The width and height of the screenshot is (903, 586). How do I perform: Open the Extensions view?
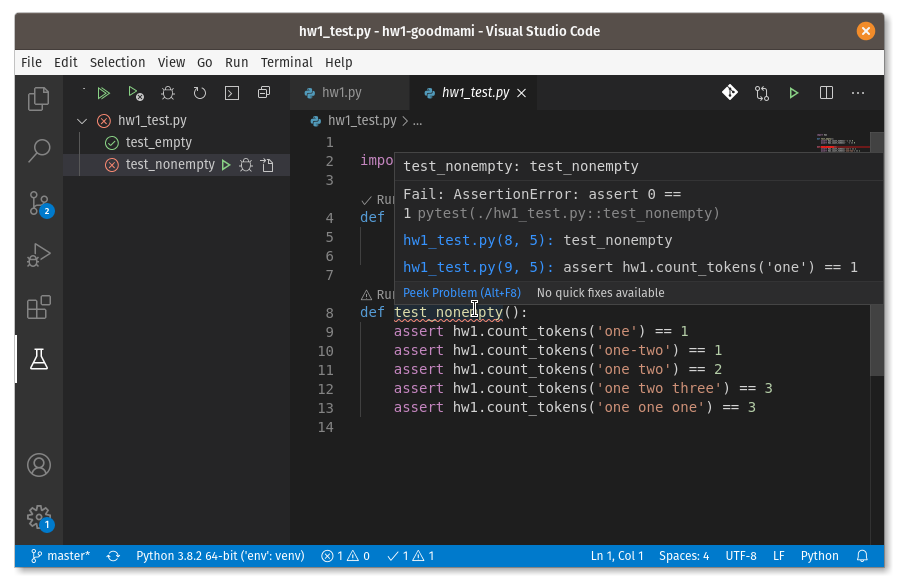click(38, 307)
